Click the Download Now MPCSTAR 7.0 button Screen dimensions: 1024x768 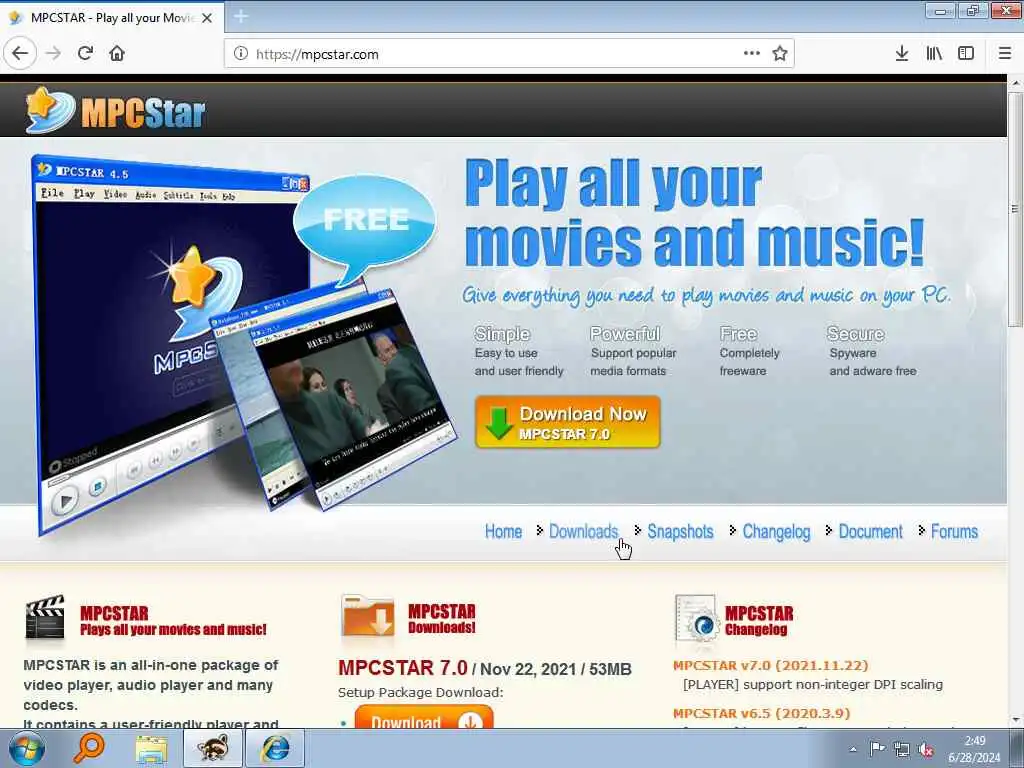(568, 422)
